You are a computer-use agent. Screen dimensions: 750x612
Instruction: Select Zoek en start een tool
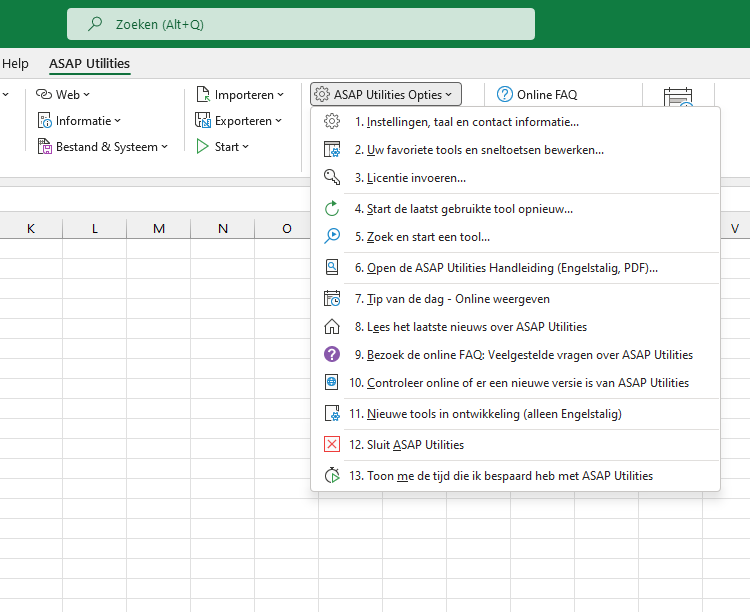[515, 236]
